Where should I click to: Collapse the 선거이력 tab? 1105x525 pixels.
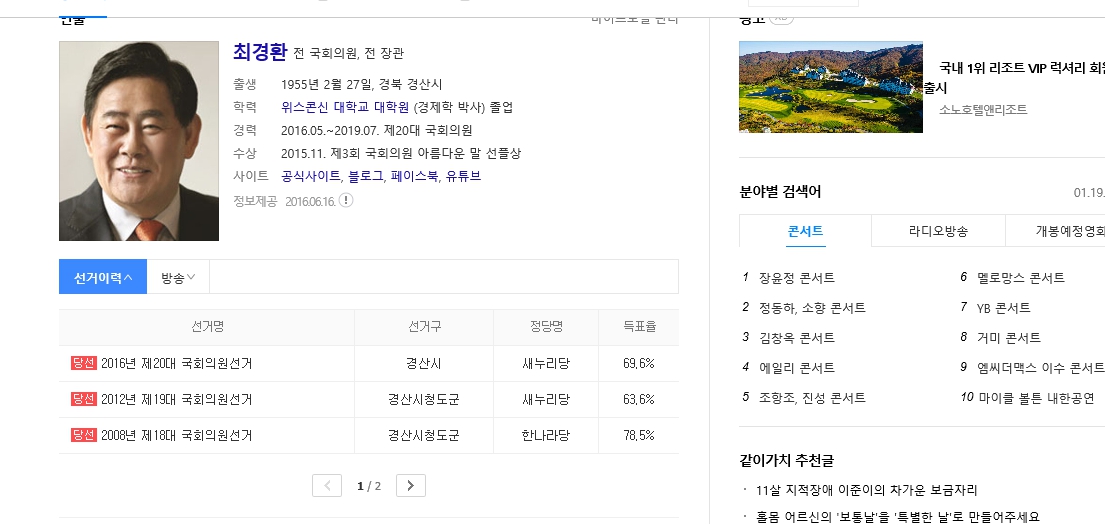(103, 277)
